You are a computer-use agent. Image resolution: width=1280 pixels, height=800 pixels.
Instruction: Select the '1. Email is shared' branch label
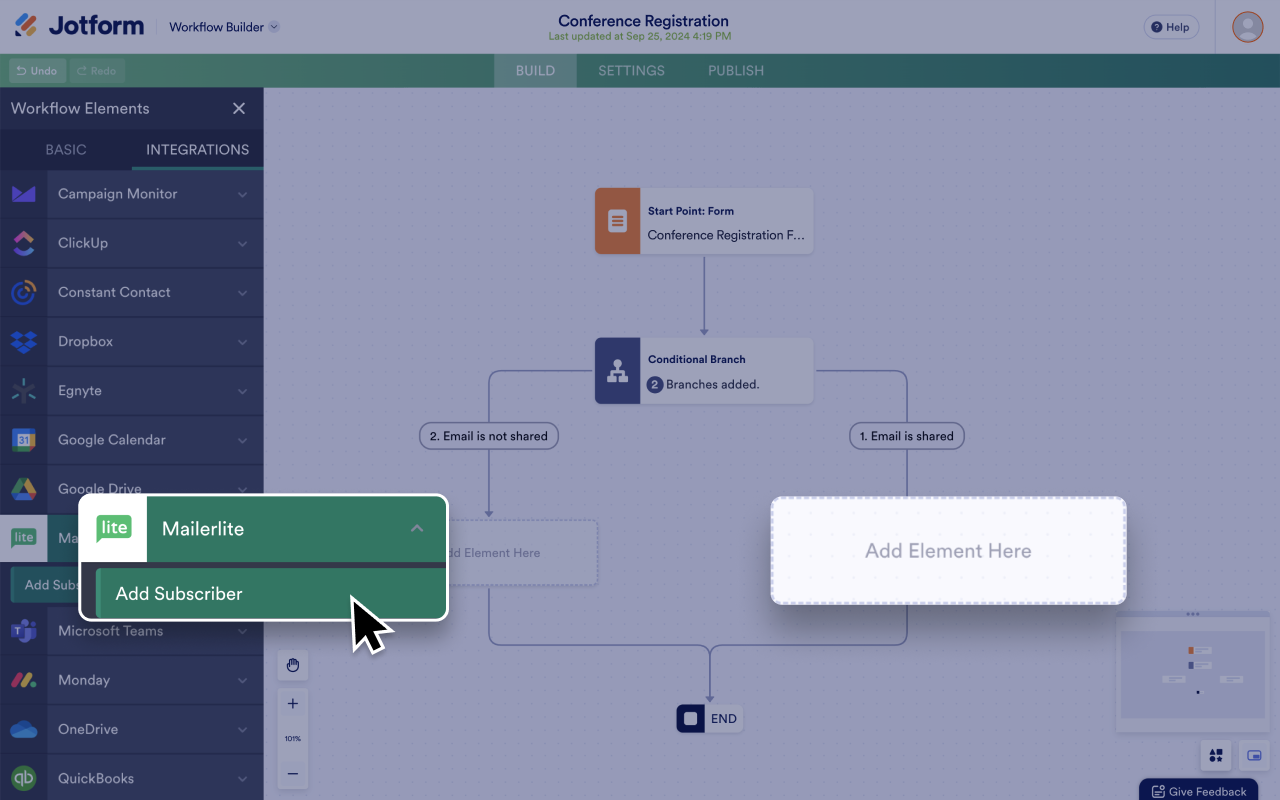[x=907, y=436]
